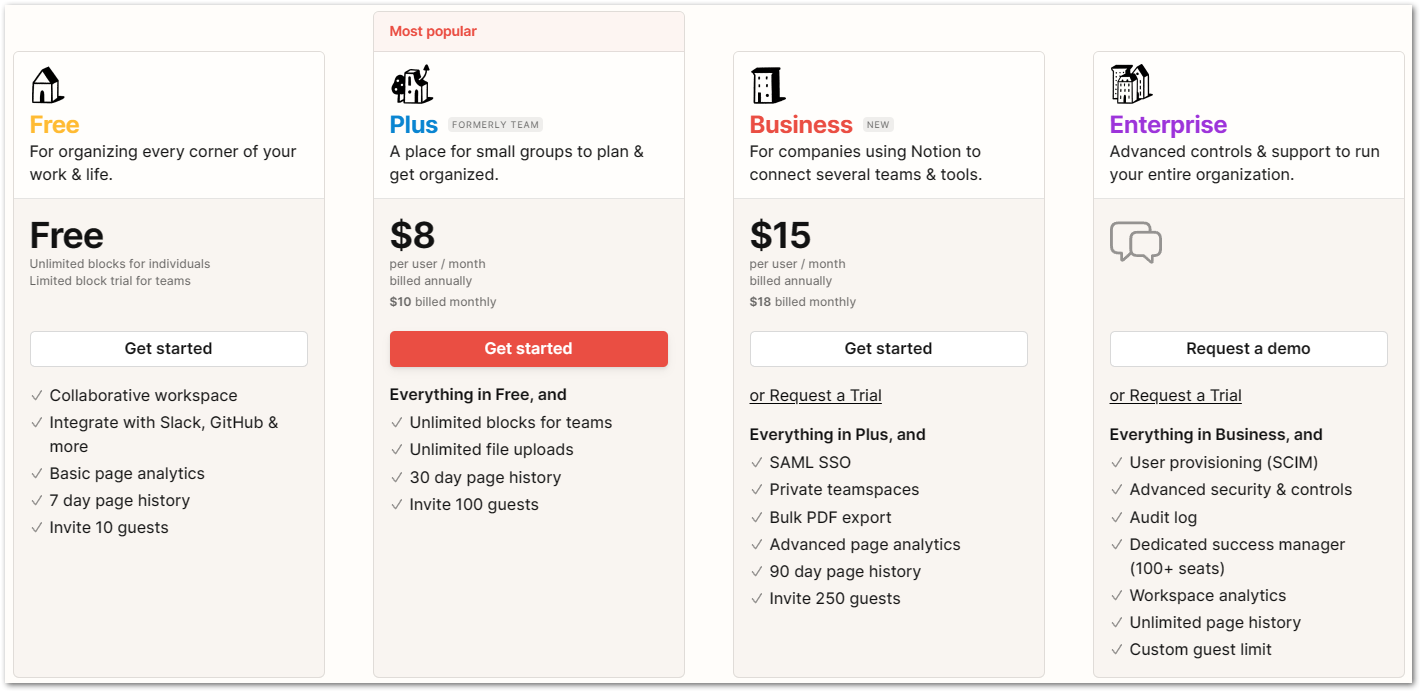Click the Free plan house icon
The image size is (1421, 692).
point(46,86)
